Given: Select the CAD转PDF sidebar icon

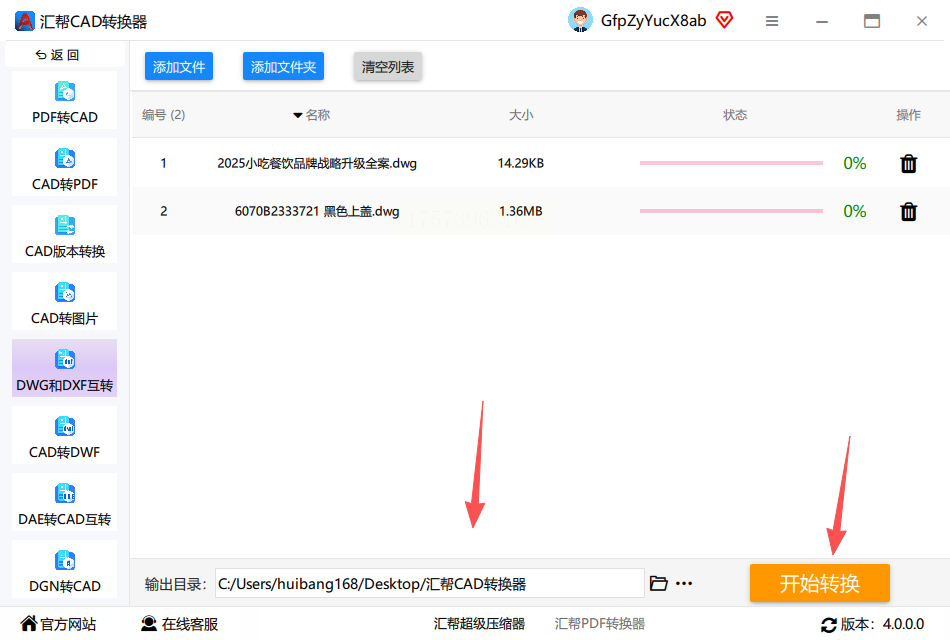Looking at the screenshot, I should coord(65,159).
